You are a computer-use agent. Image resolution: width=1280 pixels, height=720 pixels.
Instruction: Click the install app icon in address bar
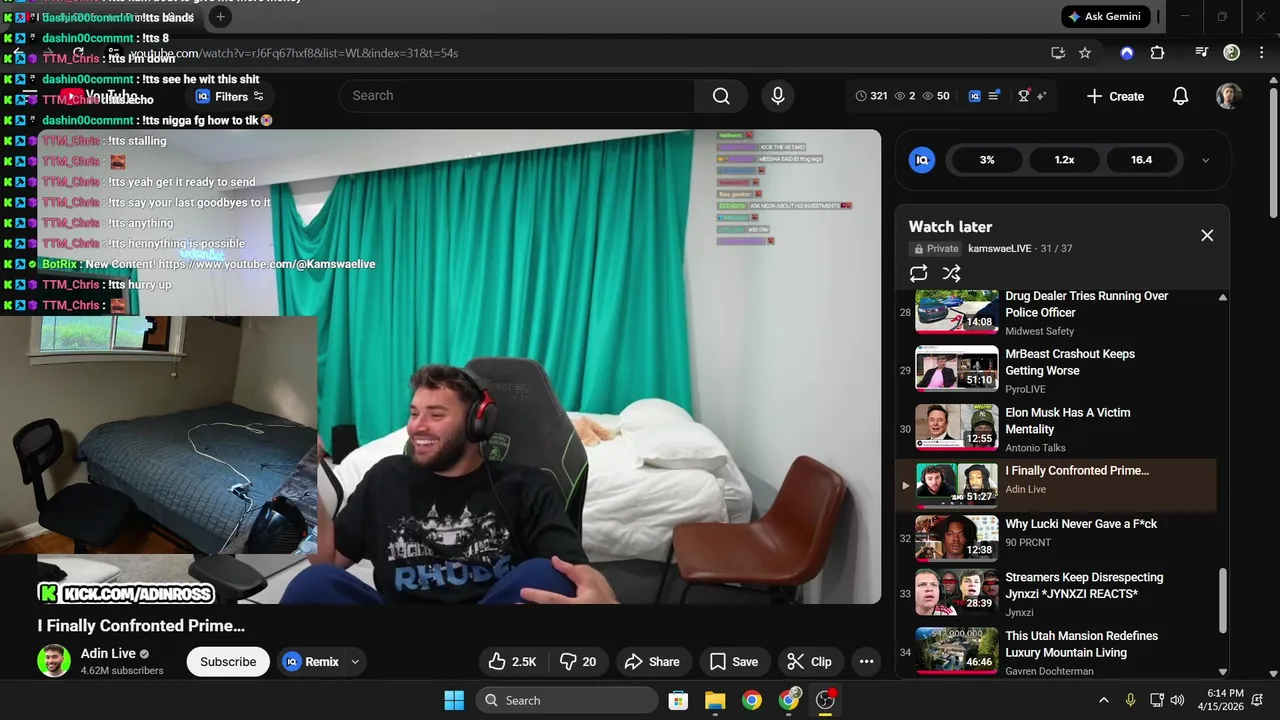coord(1058,53)
